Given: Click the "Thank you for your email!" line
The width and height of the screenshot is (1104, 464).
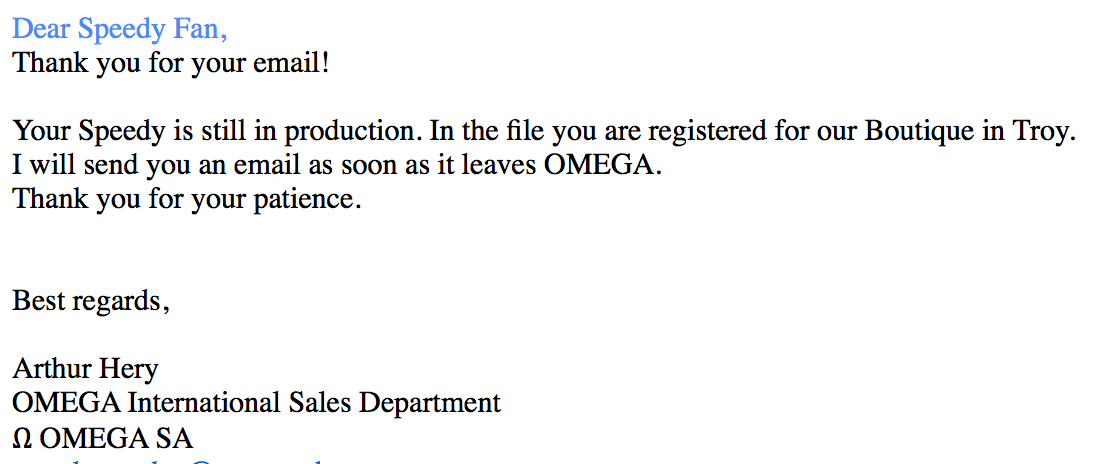Looking at the screenshot, I should click(171, 64).
